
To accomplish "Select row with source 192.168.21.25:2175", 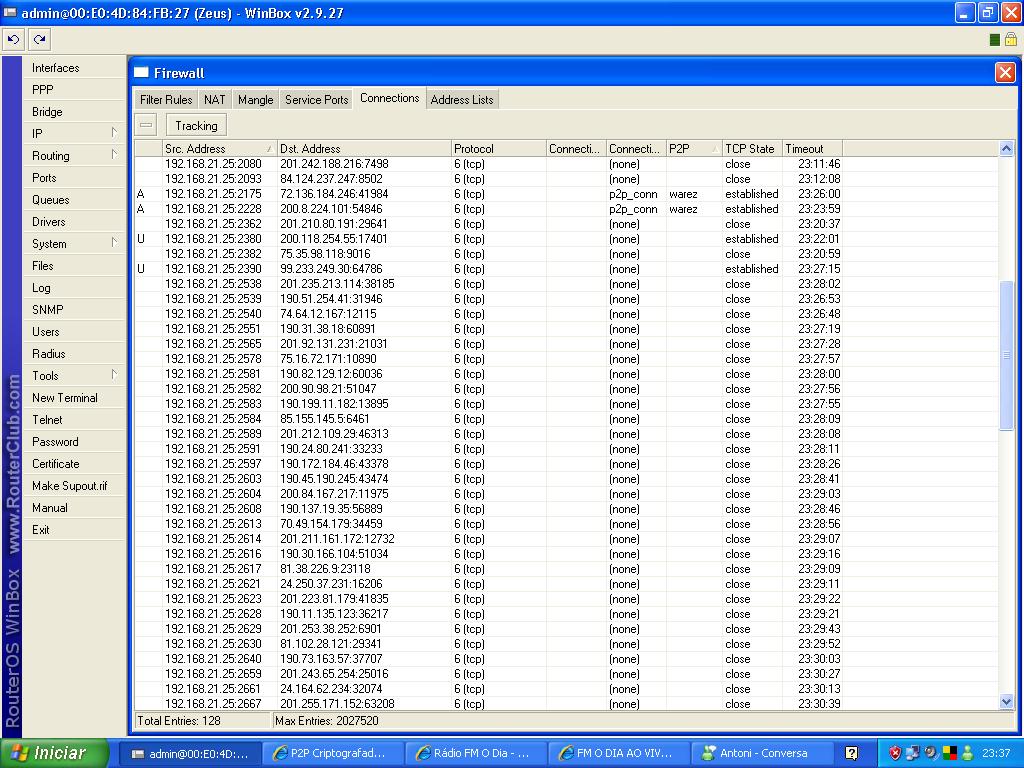I will click(x=567, y=194).
